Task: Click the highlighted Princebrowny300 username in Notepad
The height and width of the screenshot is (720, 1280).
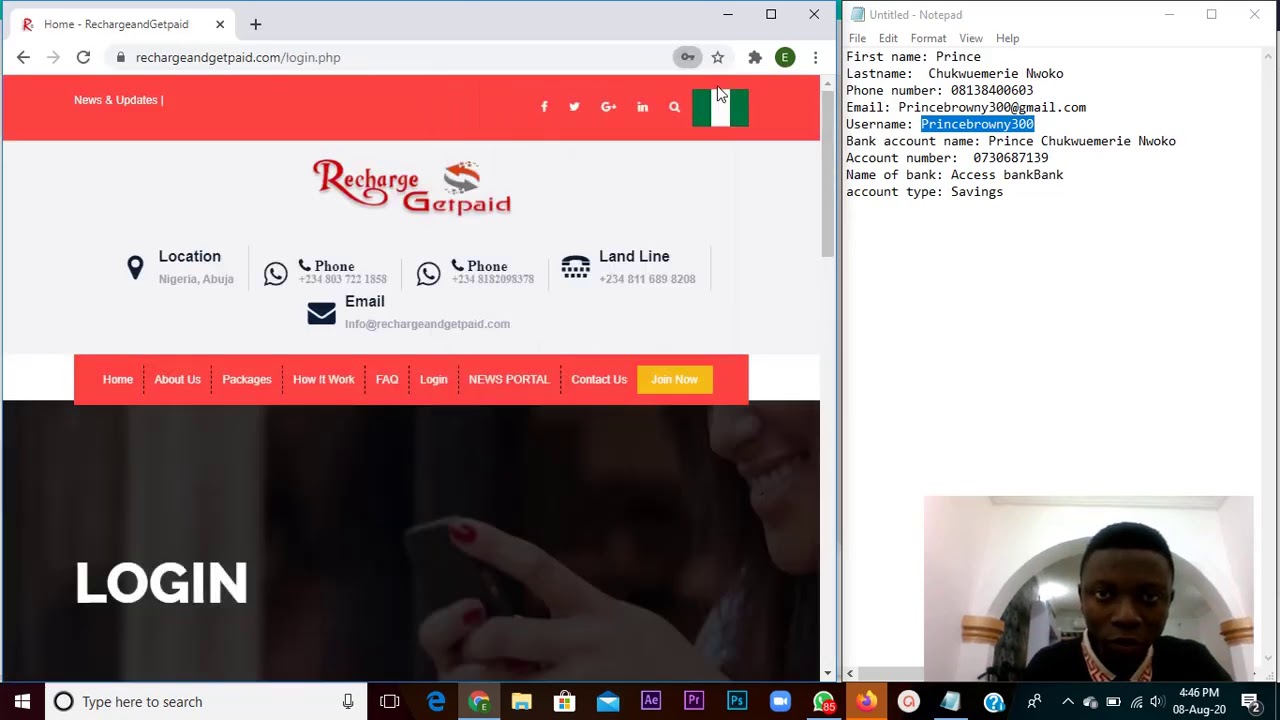Action: pyautogui.click(x=977, y=124)
